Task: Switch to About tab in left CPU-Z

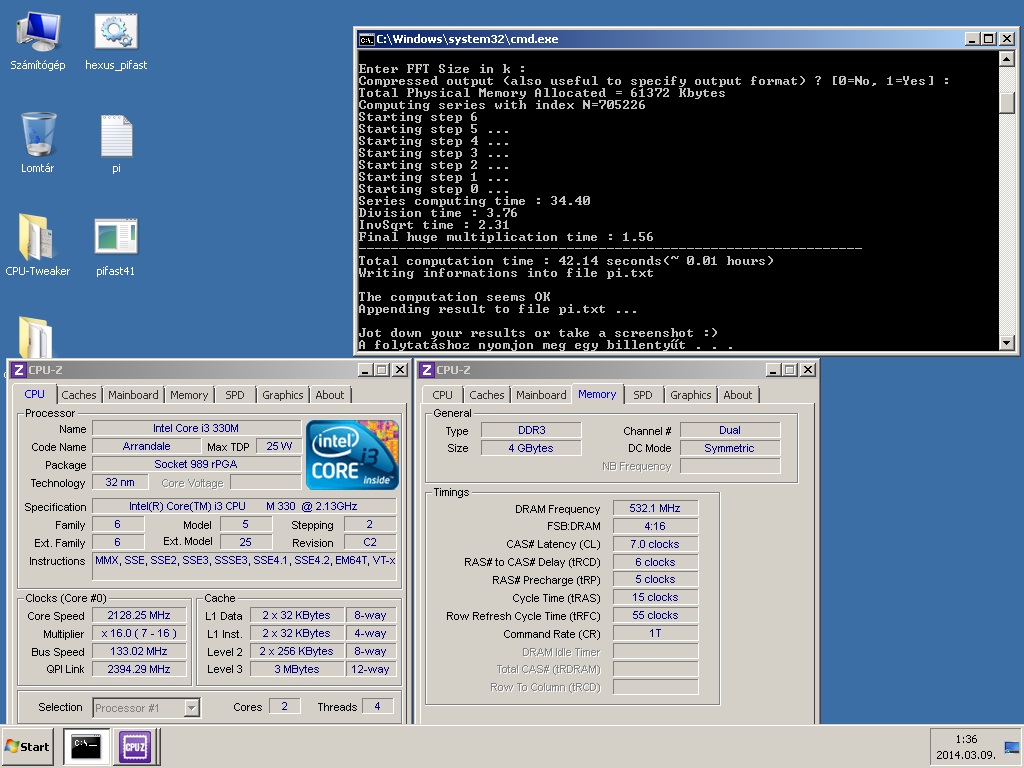Action: pyautogui.click(x=330, y=395)
